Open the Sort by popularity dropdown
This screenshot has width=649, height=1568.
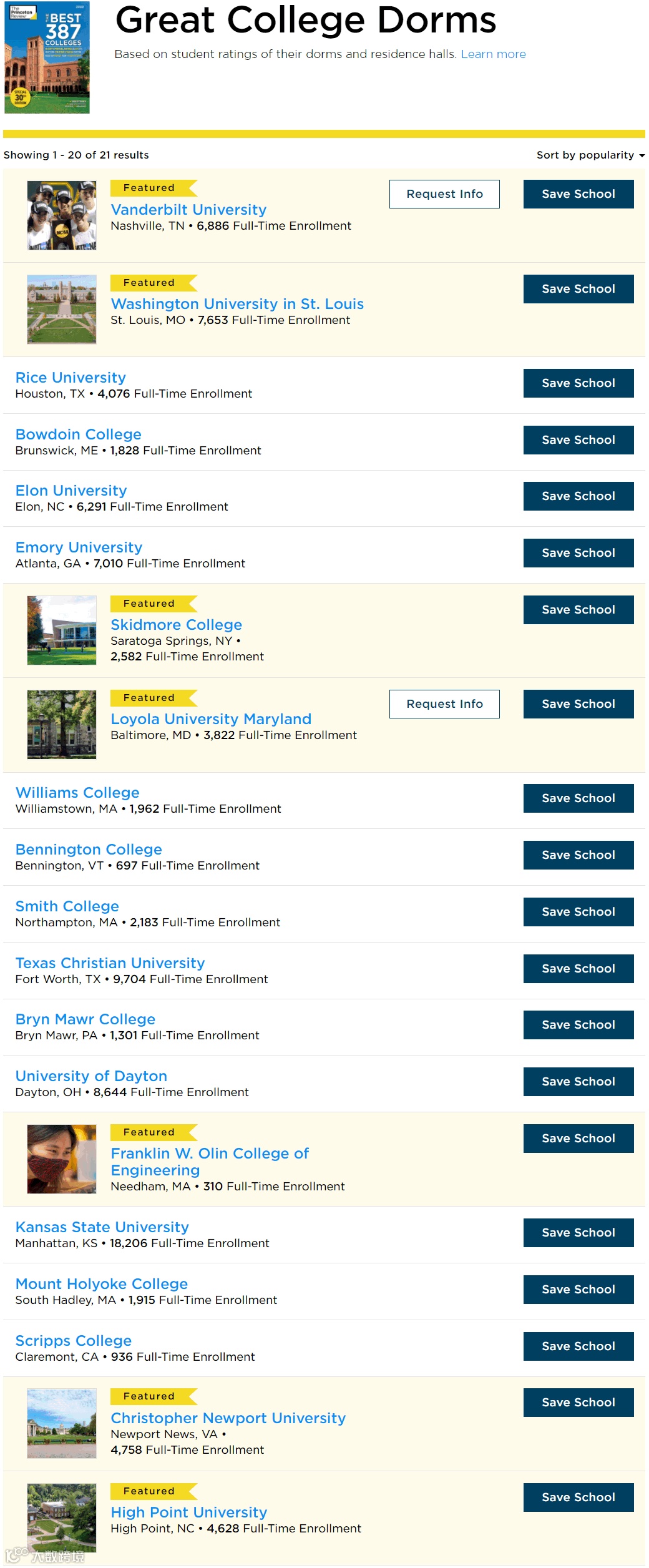[590, 155]
